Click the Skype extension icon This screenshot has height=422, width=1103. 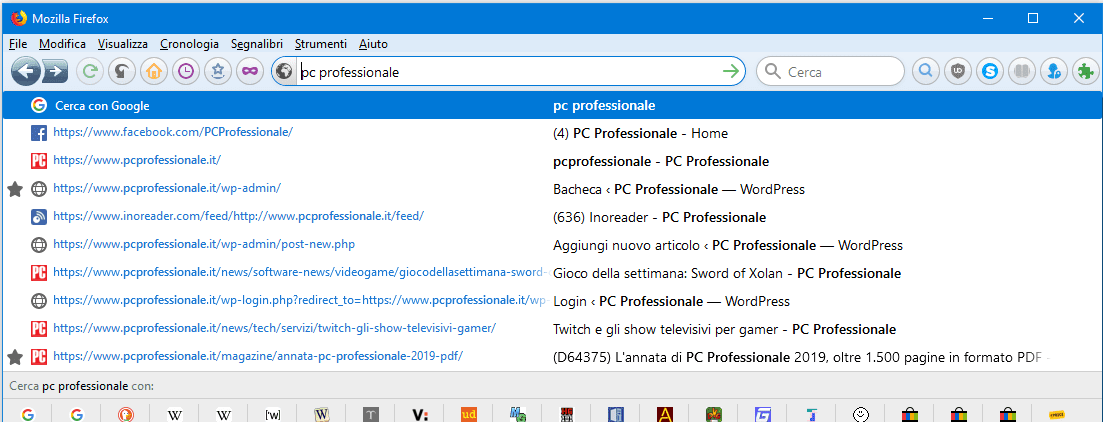click(989, 71)
